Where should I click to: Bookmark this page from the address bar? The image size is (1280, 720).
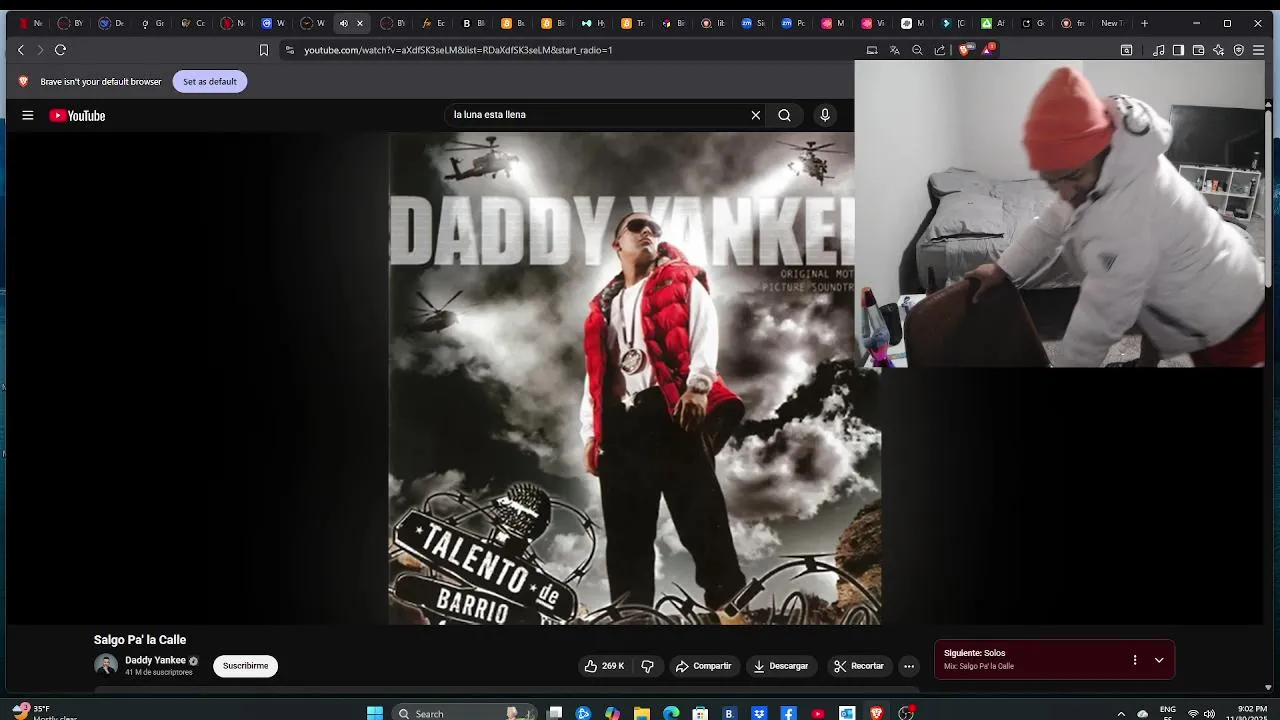click(264, 50)
